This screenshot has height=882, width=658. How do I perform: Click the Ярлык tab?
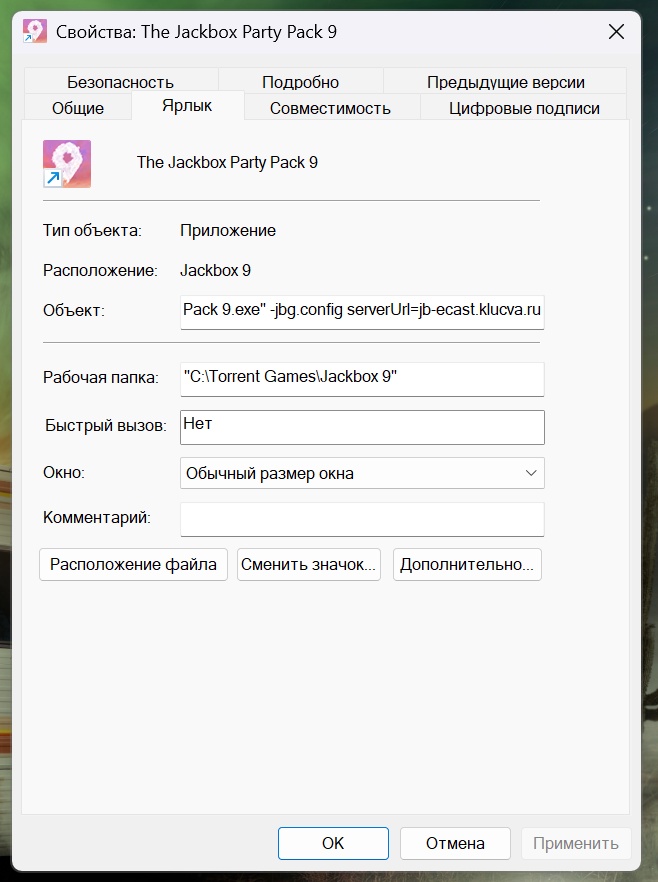(187, 106)
